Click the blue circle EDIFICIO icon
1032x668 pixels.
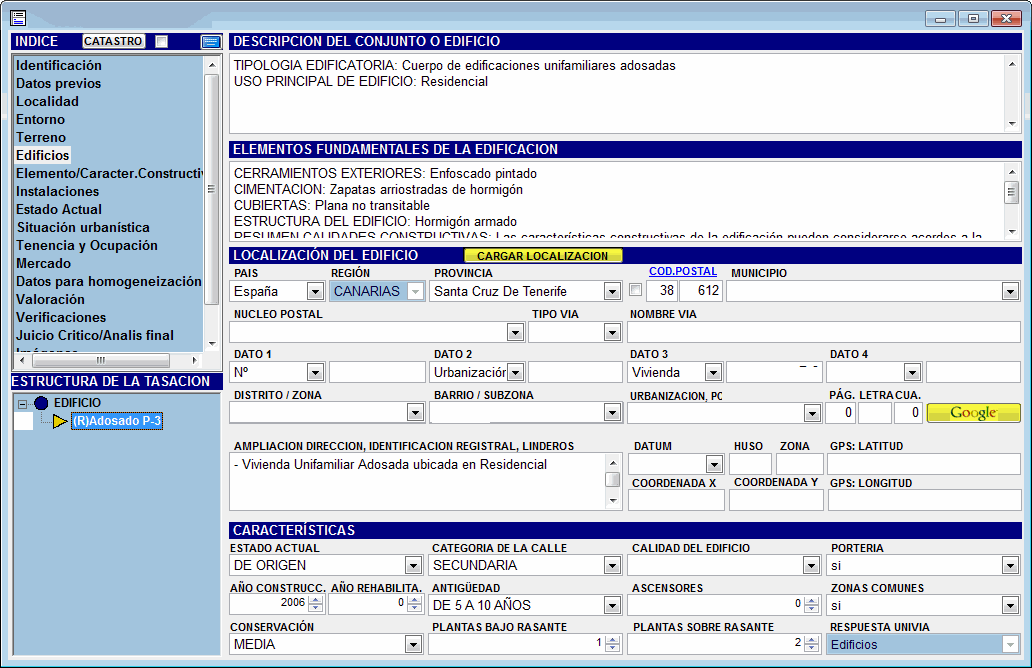(x=41, y=403)
